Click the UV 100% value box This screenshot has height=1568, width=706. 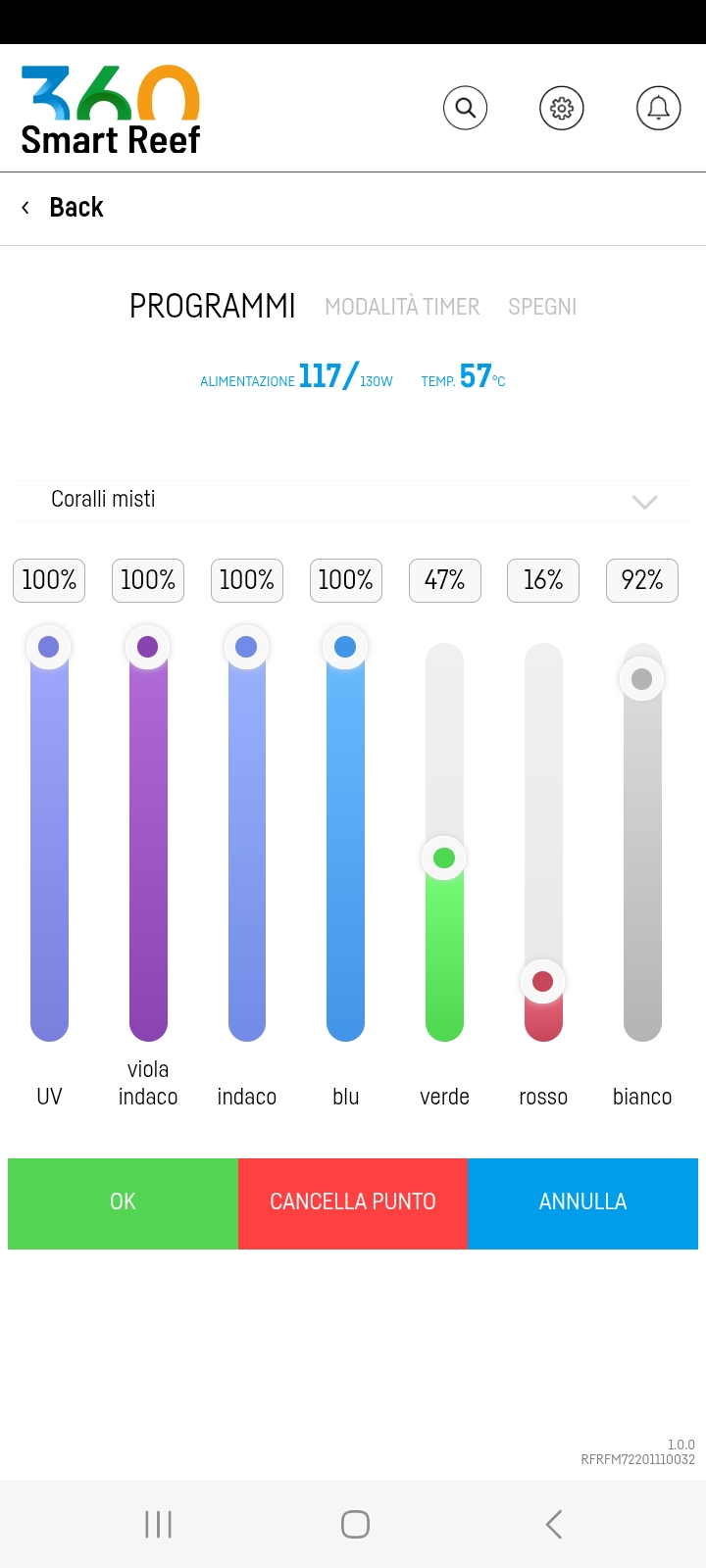click(49, 580)
